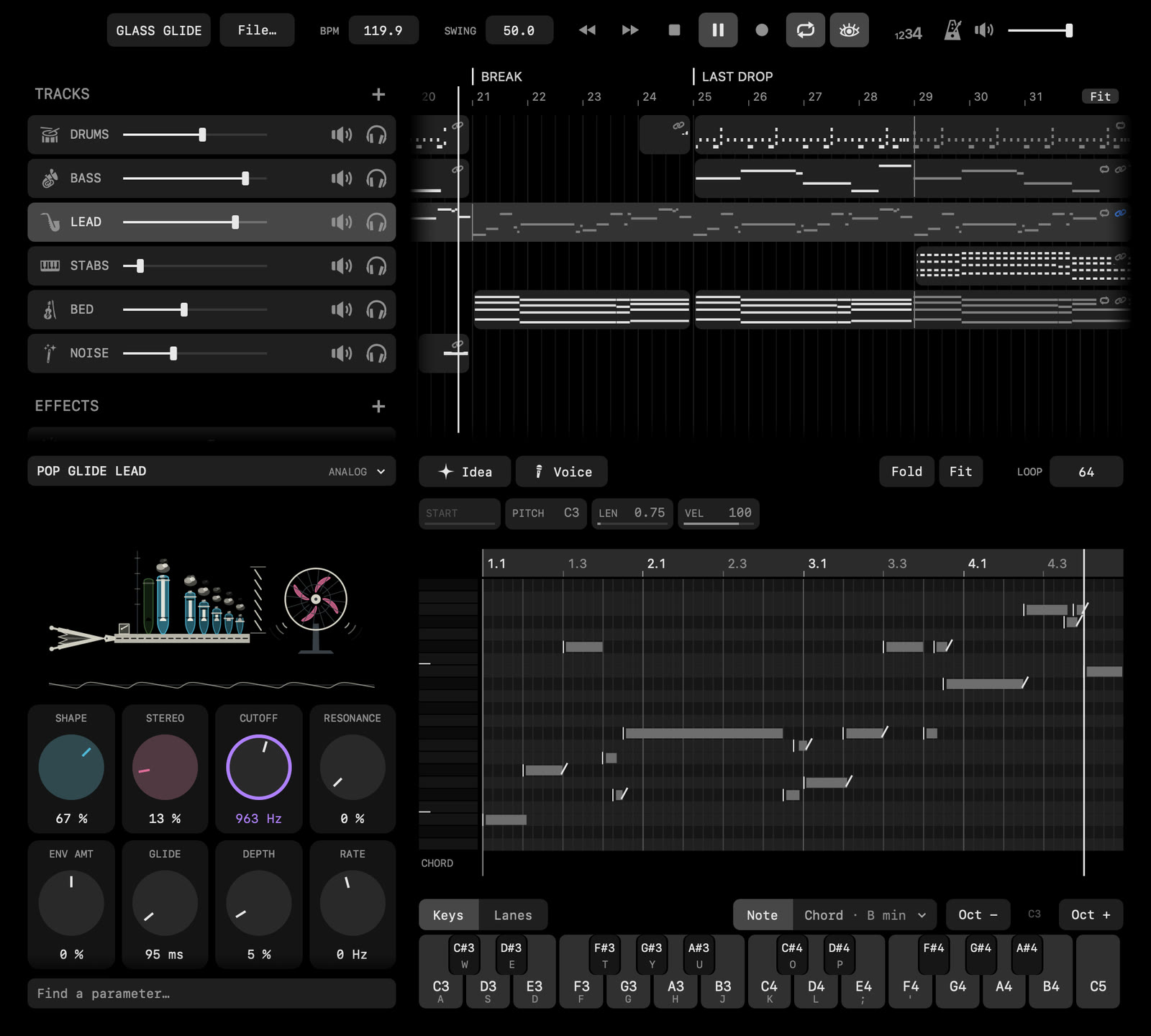The image size is (1151, 1036).
Task: Pause playback with the pause button
Action: pyautogui.click(x=718, y=30)
